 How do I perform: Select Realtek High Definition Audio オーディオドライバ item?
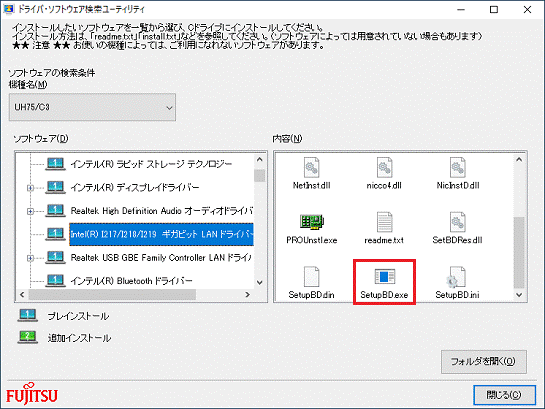click(162, 211)
